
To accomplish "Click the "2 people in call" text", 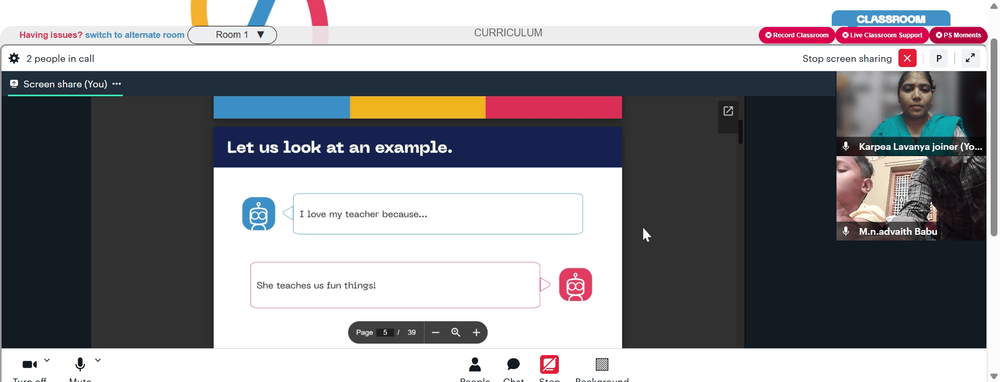I will click(60, 59).
